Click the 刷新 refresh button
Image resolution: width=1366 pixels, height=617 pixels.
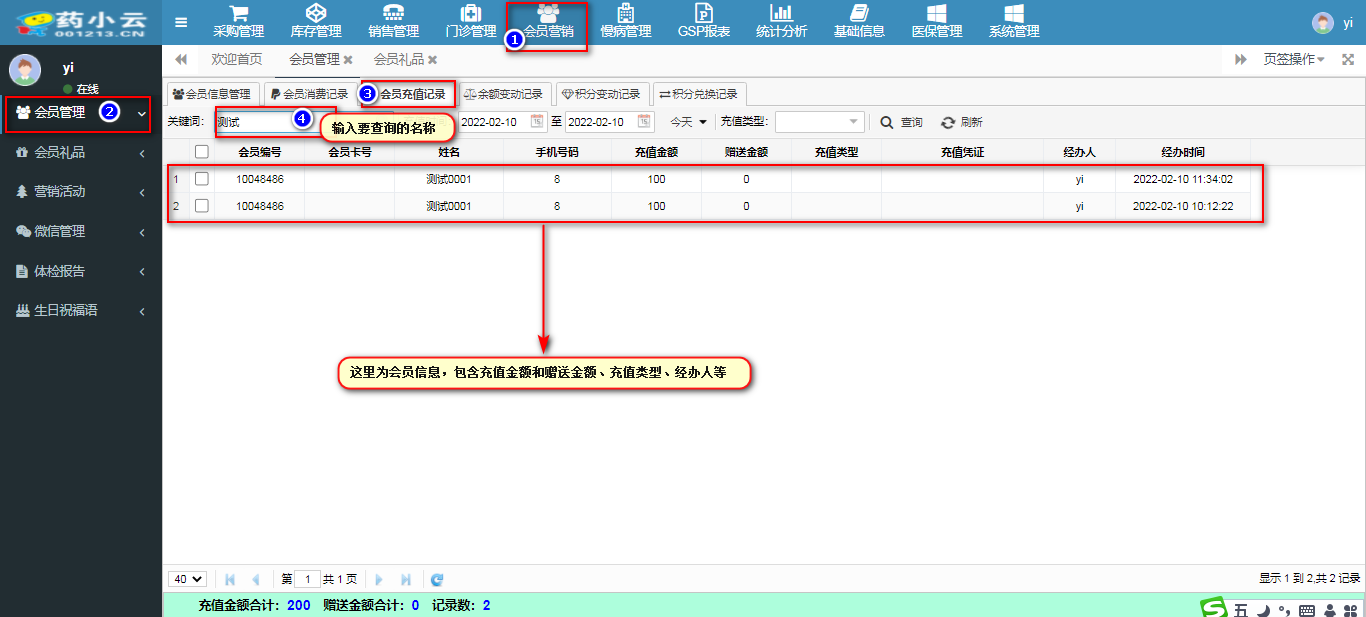[962, 122]
